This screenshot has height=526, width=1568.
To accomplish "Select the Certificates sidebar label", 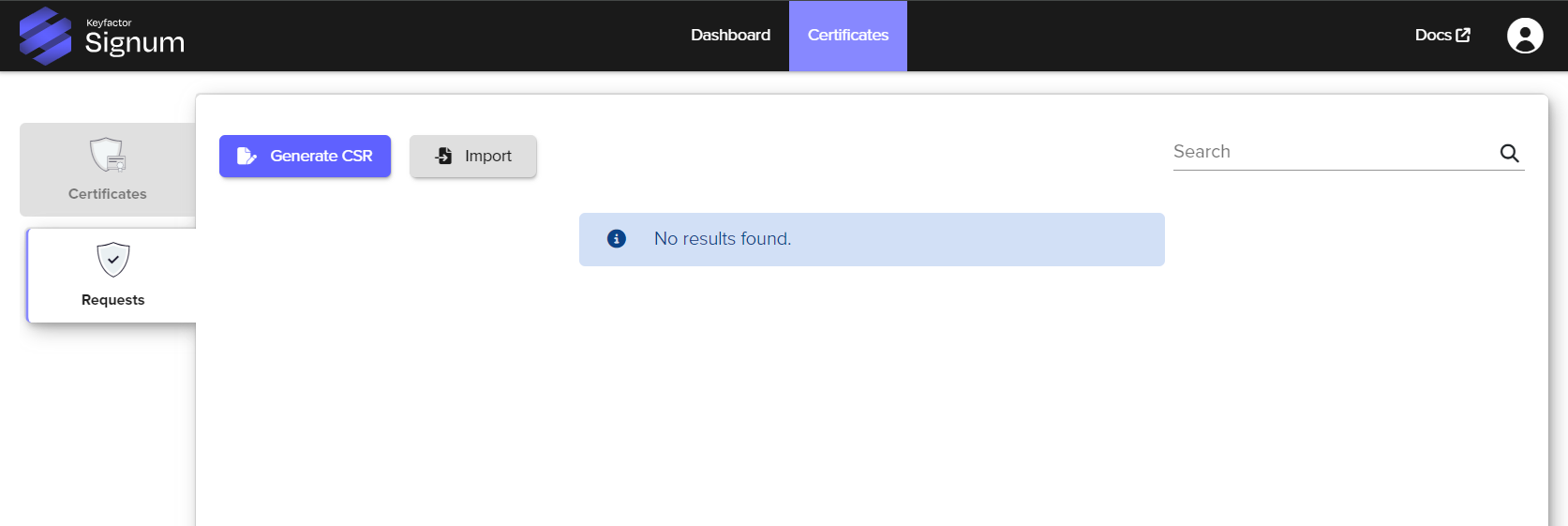I will [x=107, y=194].
